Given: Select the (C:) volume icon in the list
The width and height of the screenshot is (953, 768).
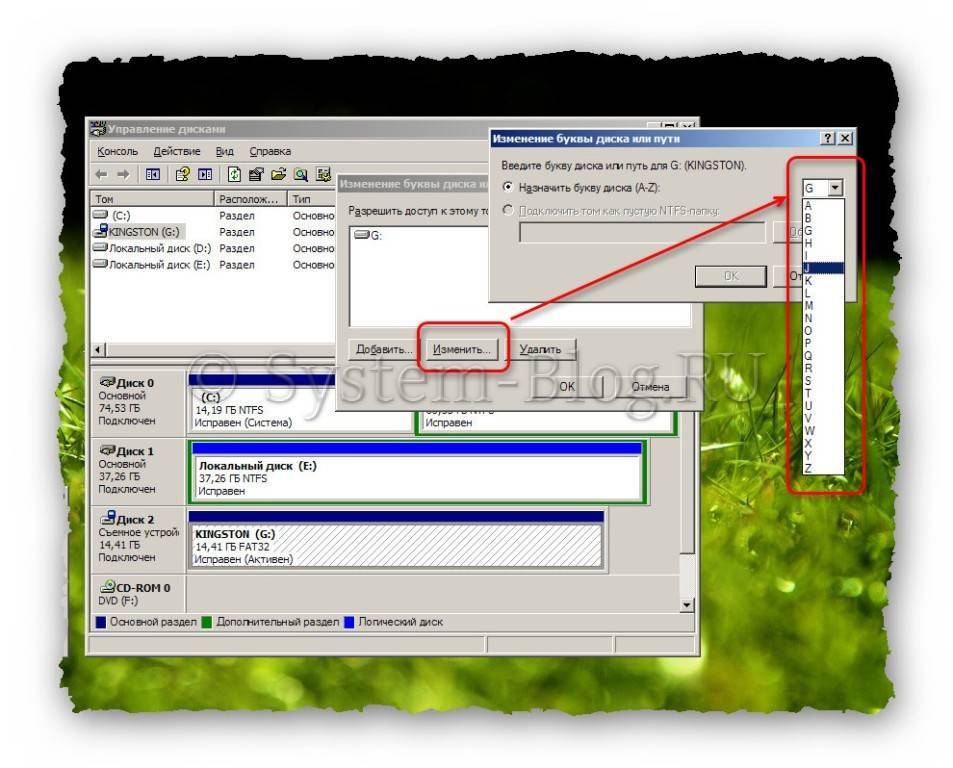Looking at the screenshot, I should (x=100, y=215).
